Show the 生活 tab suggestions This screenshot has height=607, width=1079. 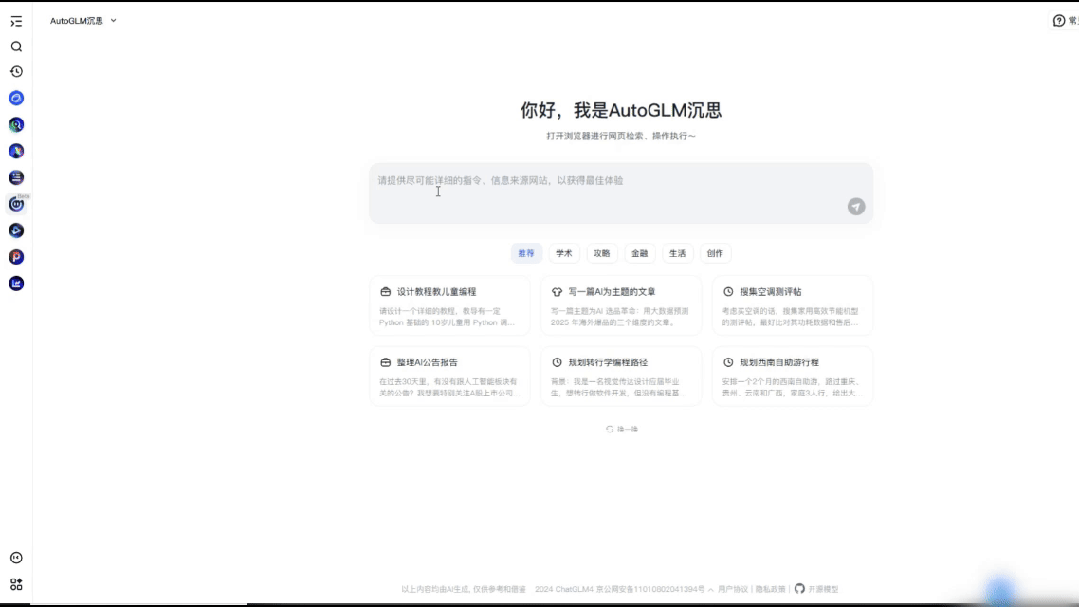[x=677, y=253]
